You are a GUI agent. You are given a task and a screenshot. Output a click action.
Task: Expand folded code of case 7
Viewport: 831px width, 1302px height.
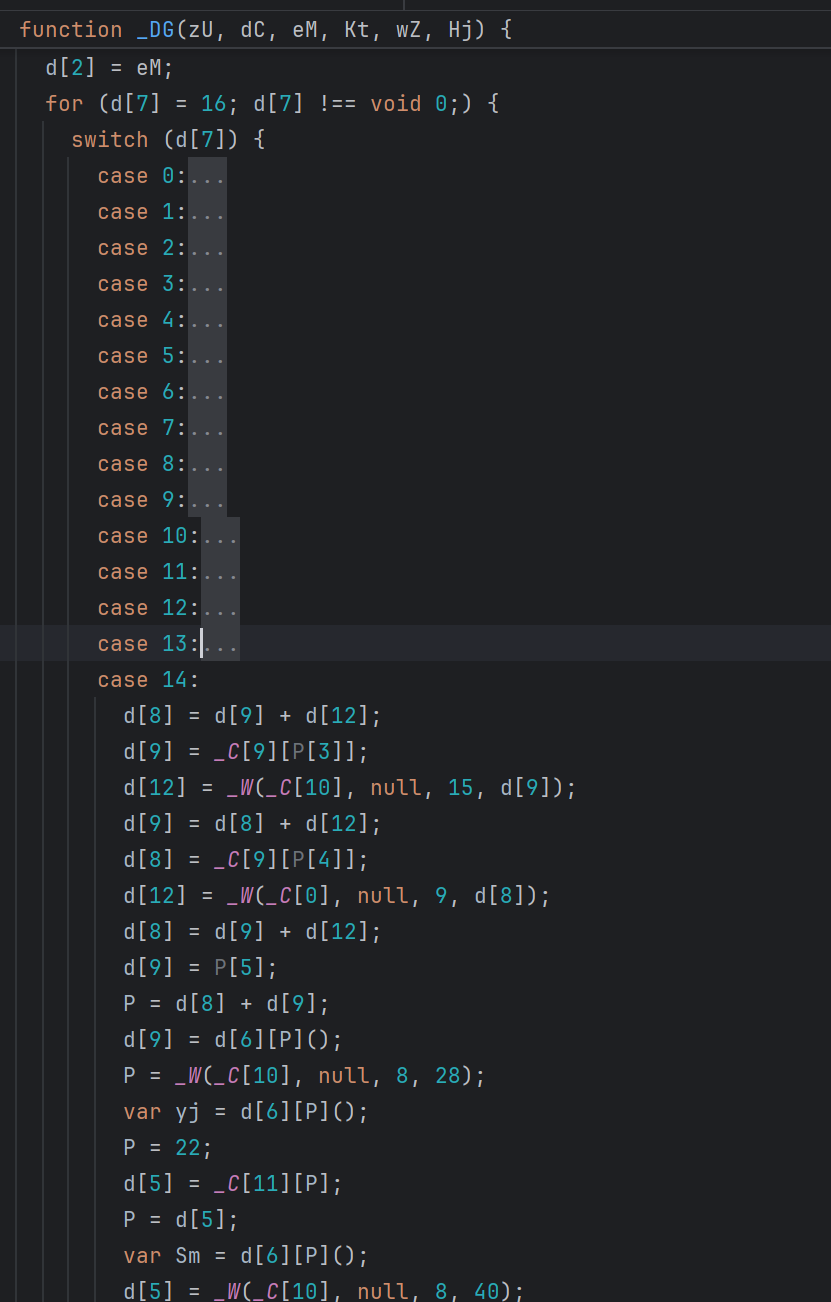tap(207, 428)
